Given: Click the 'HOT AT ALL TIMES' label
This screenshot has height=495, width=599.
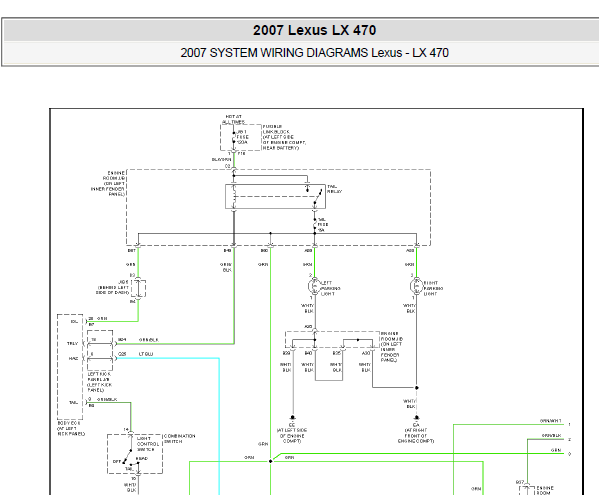Looking at the screenshot, I should [233, 119].
